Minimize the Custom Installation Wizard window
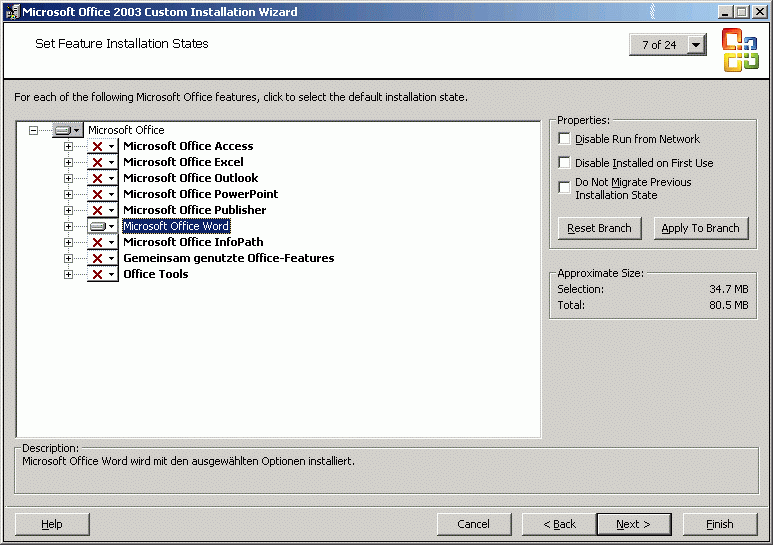 tap(725, 12)
